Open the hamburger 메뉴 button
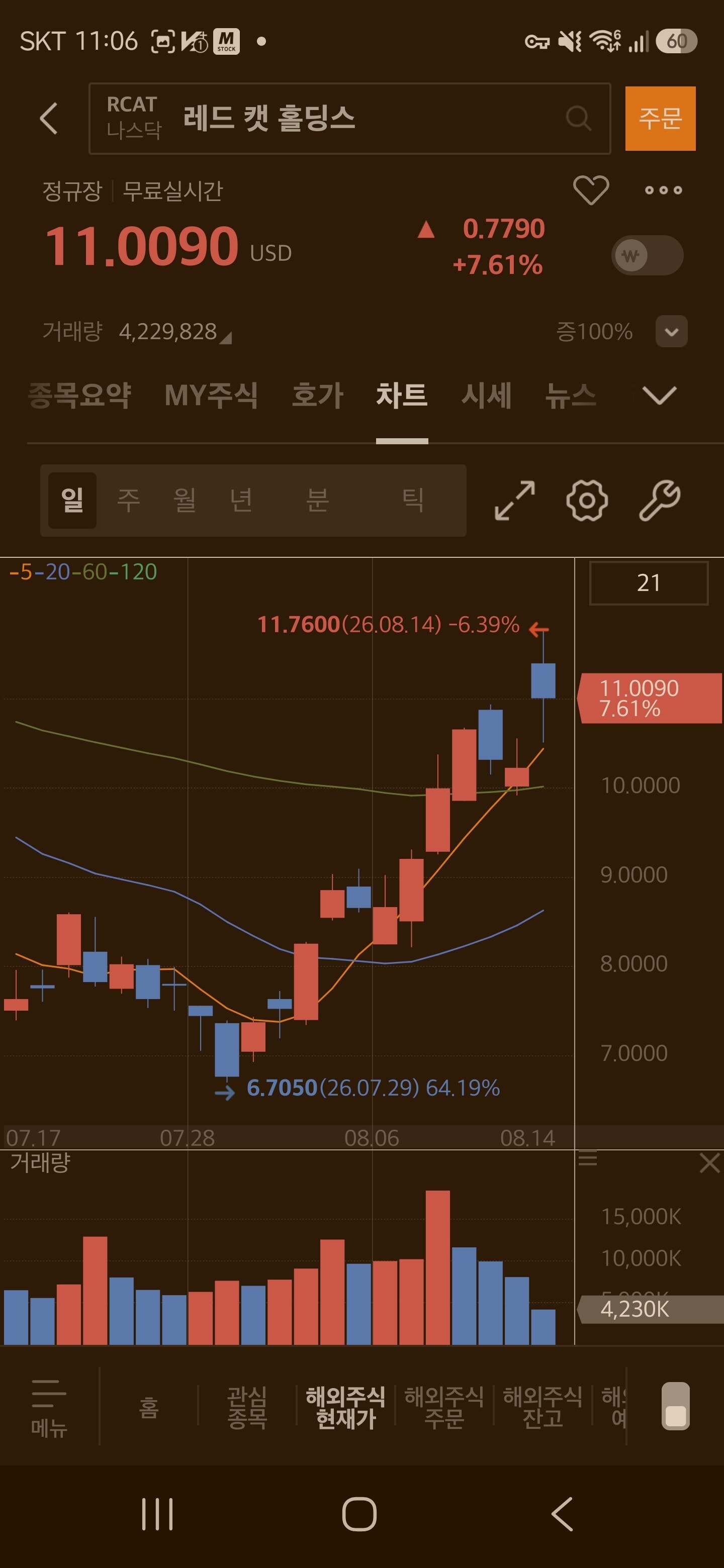Viewport: 724px width, 1568px height. click(49, 1409)
